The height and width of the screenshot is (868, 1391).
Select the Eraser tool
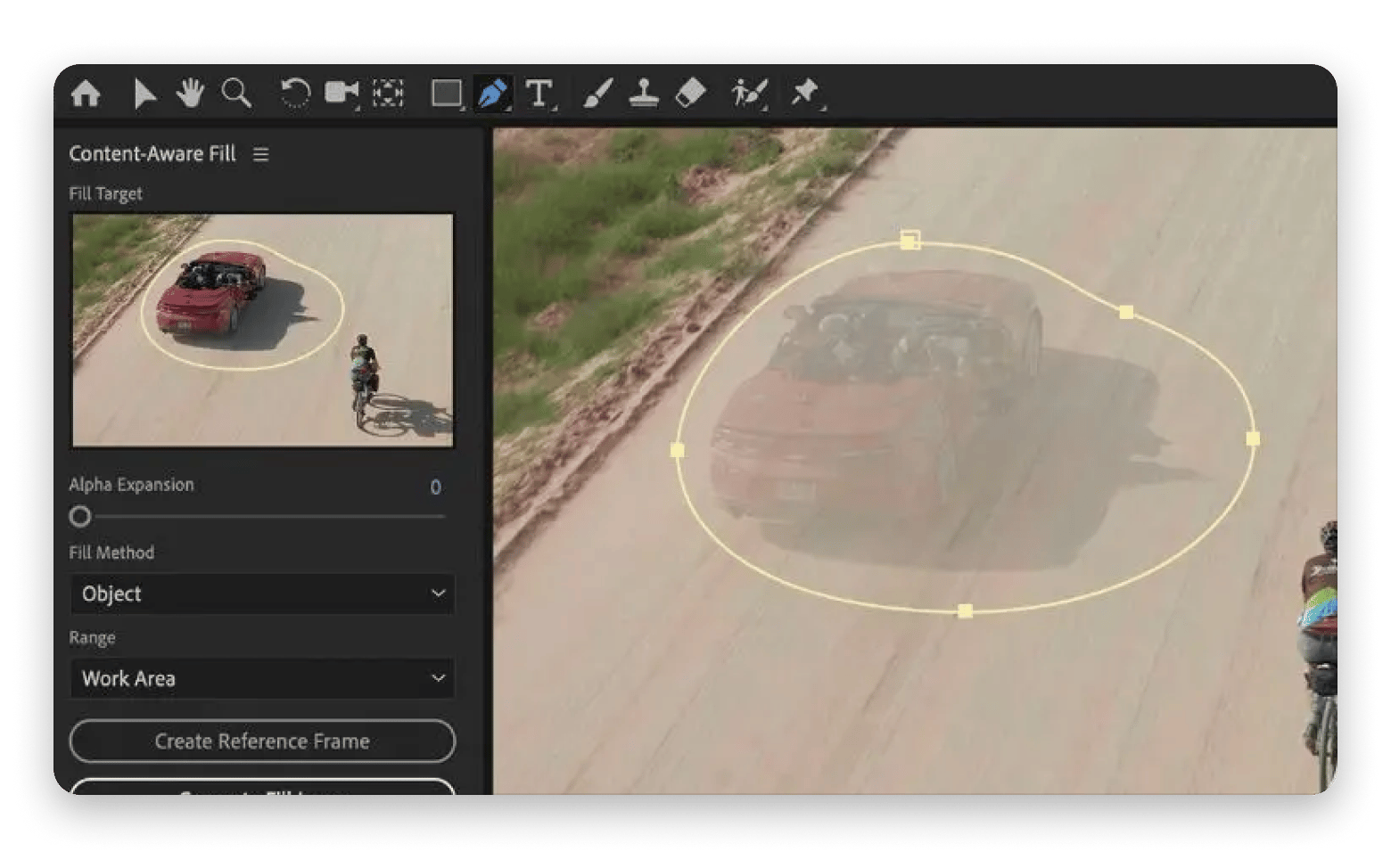(x=693, y=92)
